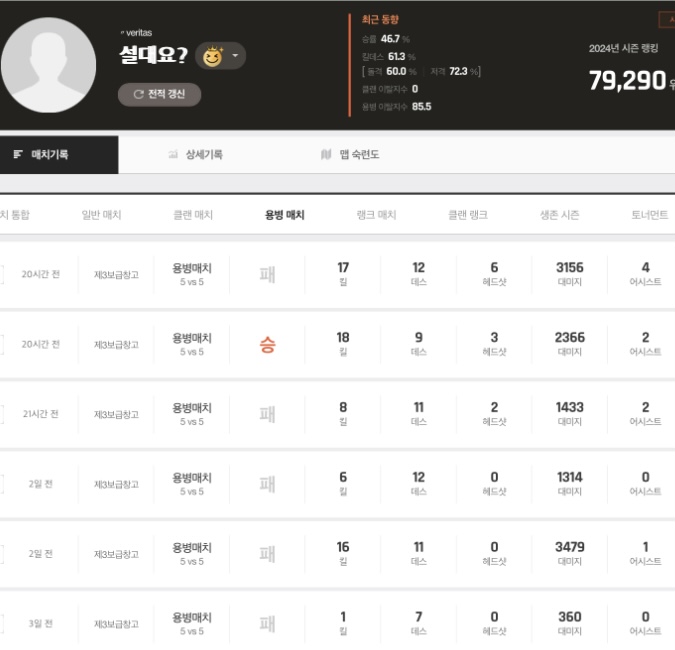Screen dimensions: 675x650
Task: Open the 맵 숙련도 tab
Action: (x=359, y=155)
